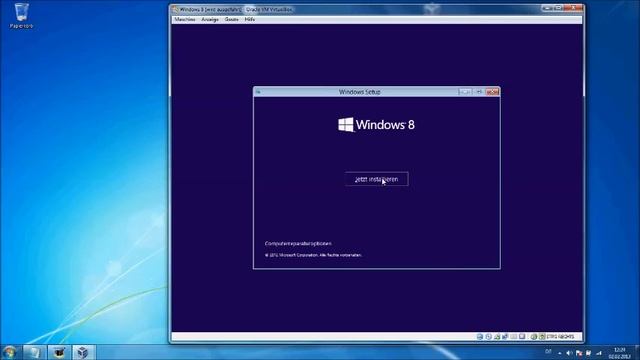This screenshot has height=360, width=640.
Task: Open the Computerreparaturoptionen link
Action: (298, 244)
